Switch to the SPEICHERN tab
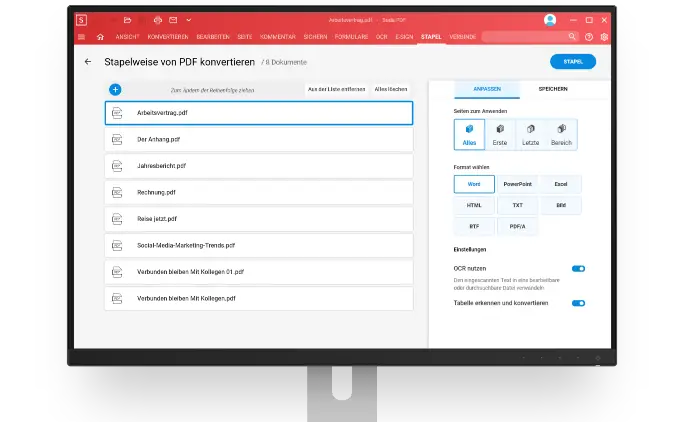The width and height of the screenshot is (684, 422). 553,89
